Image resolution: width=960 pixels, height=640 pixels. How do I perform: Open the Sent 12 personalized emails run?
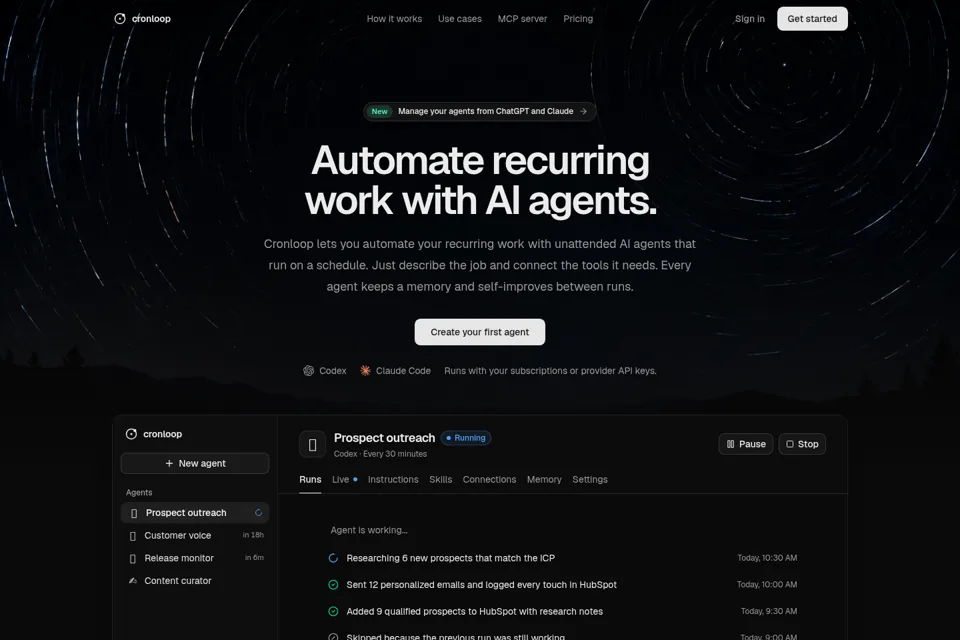click(563, 585)
